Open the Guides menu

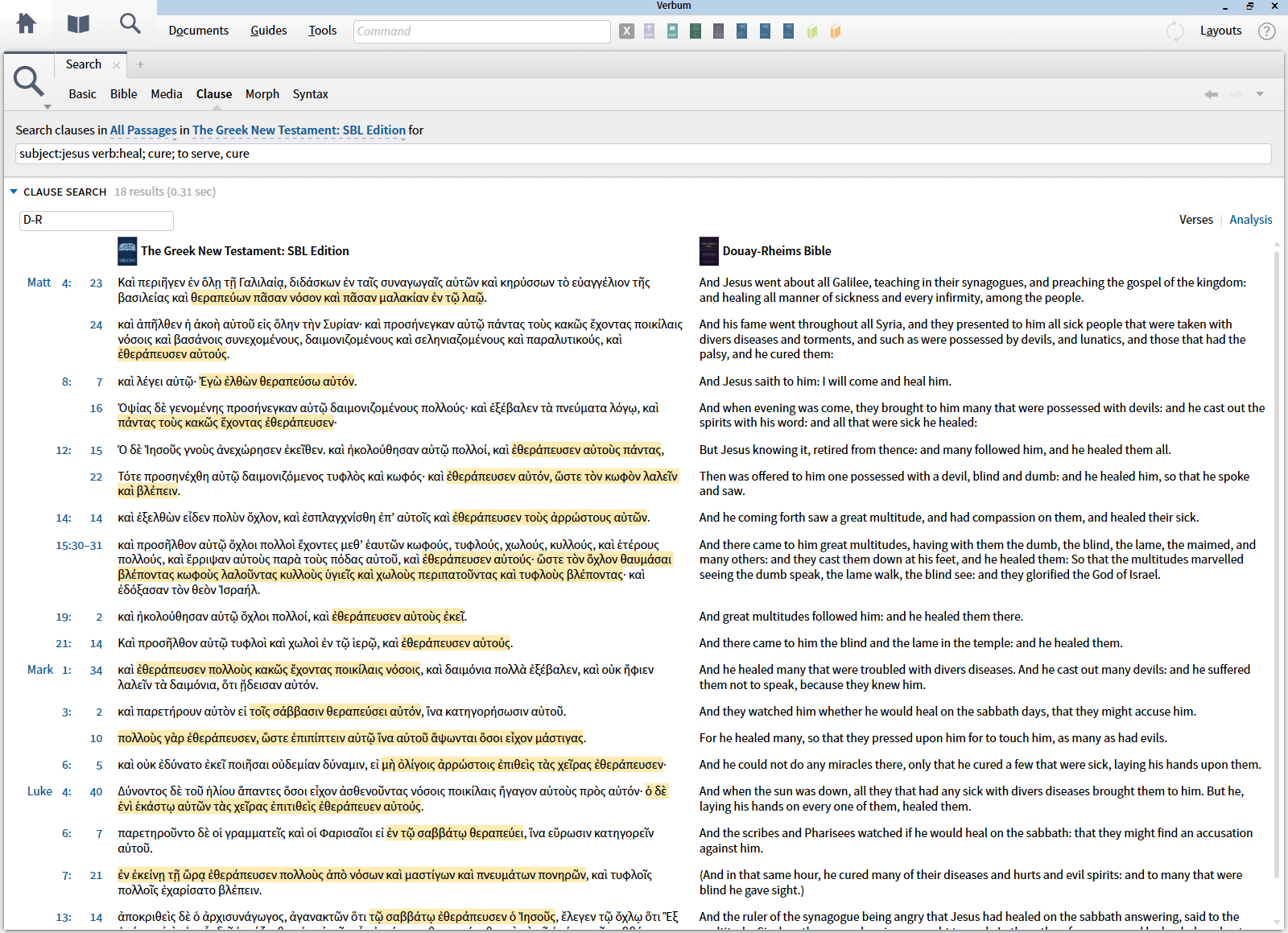pyautogui.click(x=268, y=31)
